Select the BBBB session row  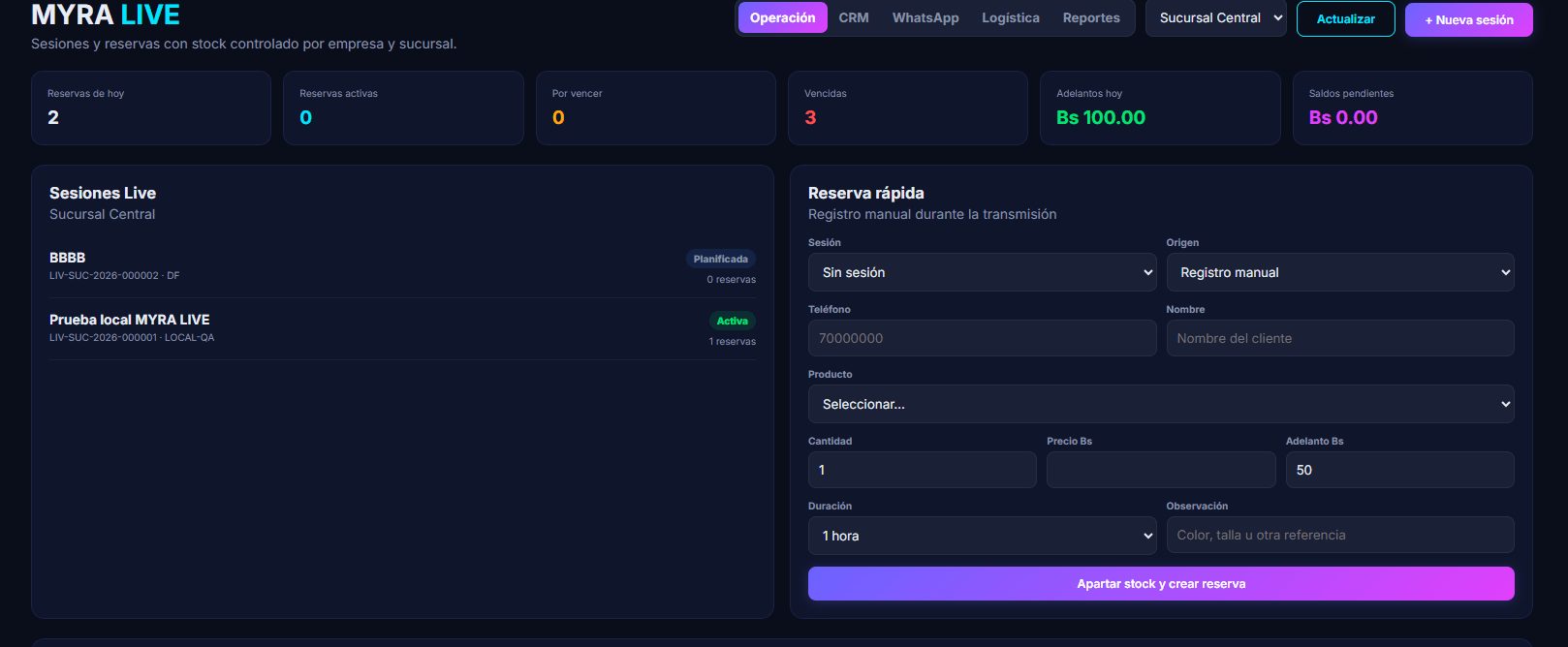[x=402, y=267]
